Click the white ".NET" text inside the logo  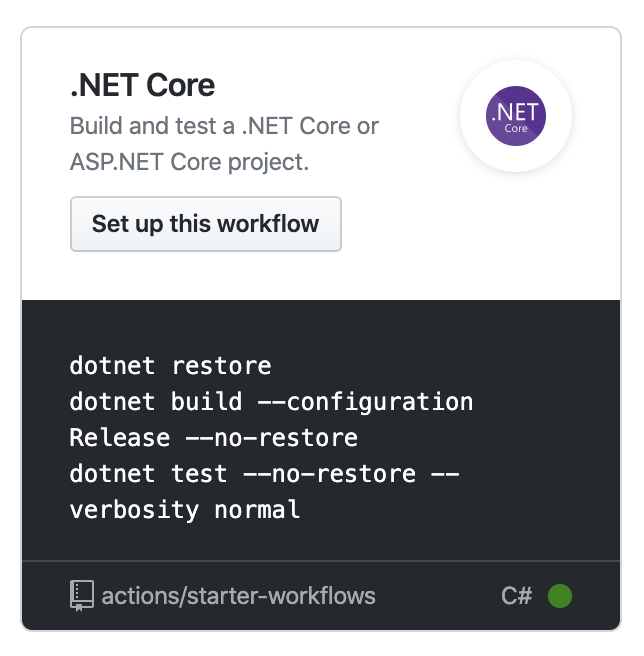coord(516,111)
